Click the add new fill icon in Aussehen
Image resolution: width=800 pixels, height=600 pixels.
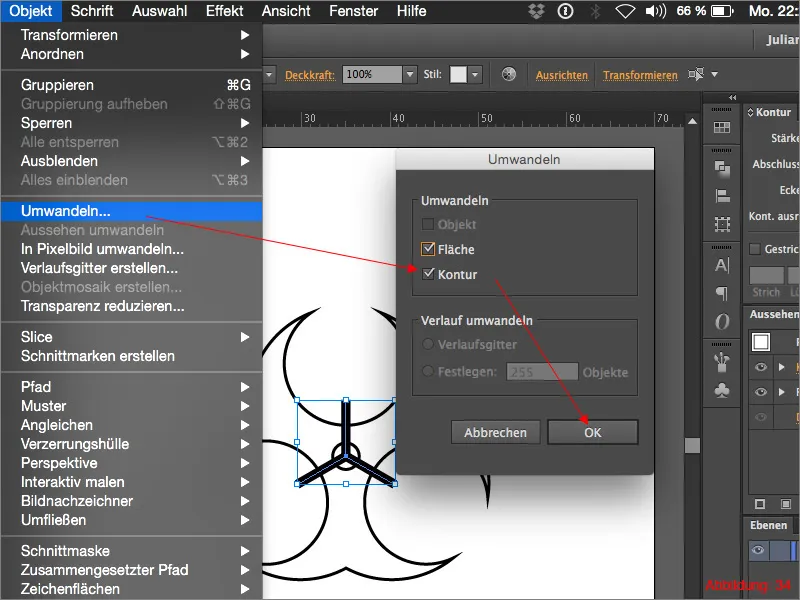(786, 504)
